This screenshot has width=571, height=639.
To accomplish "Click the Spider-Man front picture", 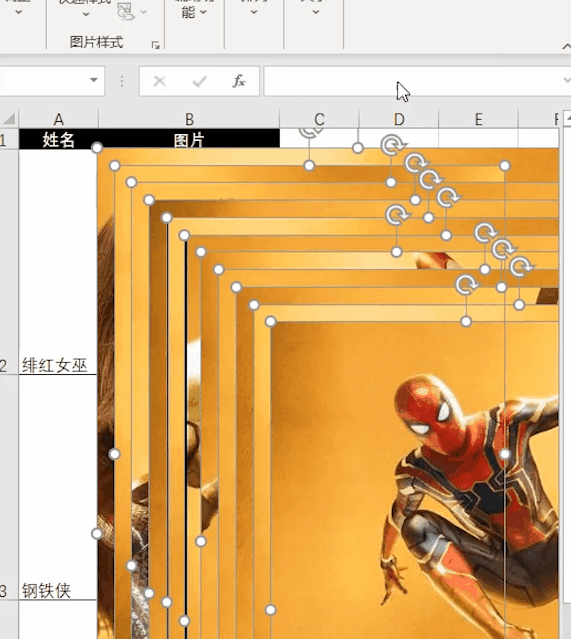I will [x=414, y=481].
